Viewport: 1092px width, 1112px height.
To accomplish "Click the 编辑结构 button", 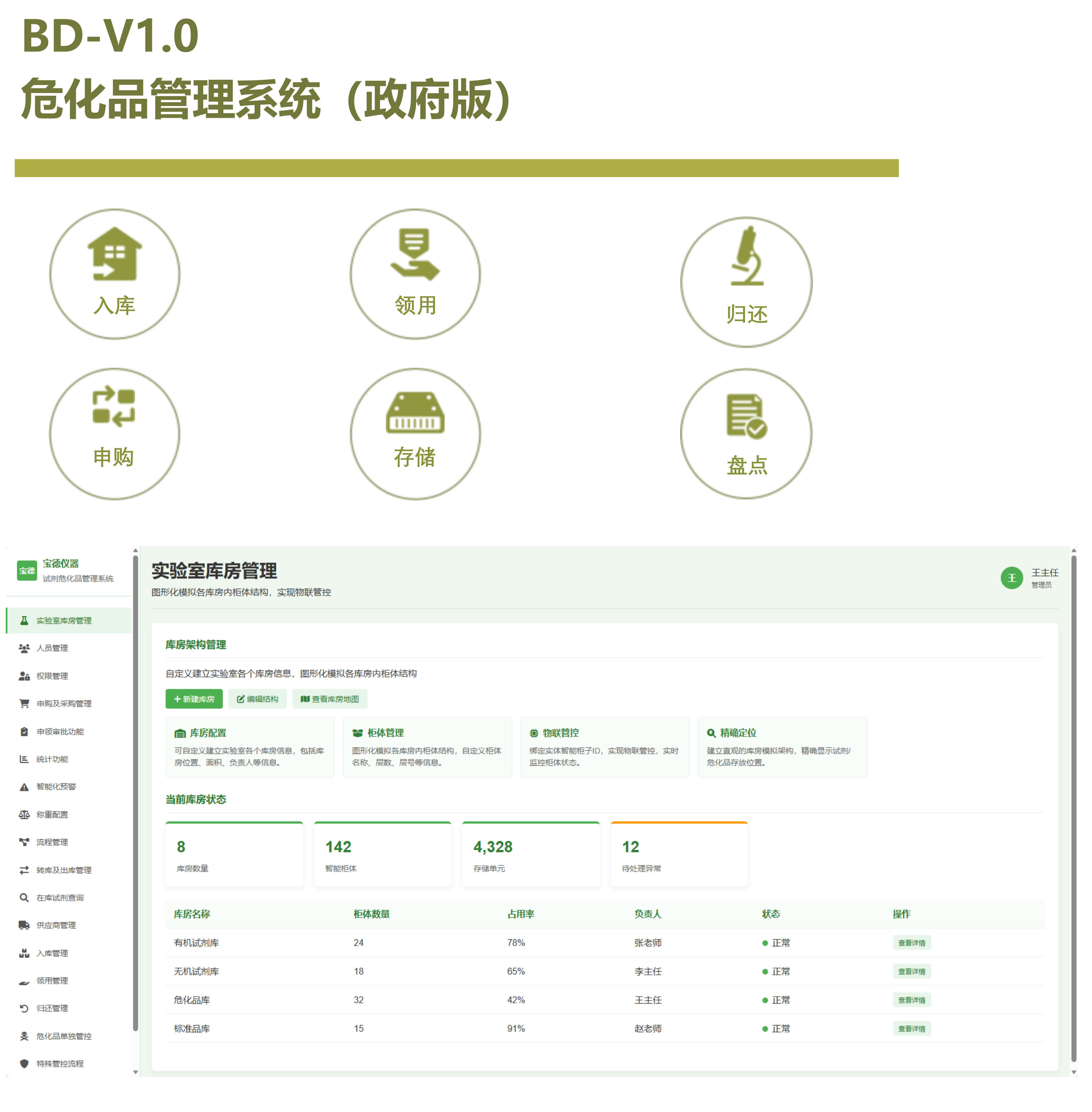I will (258, 699).
